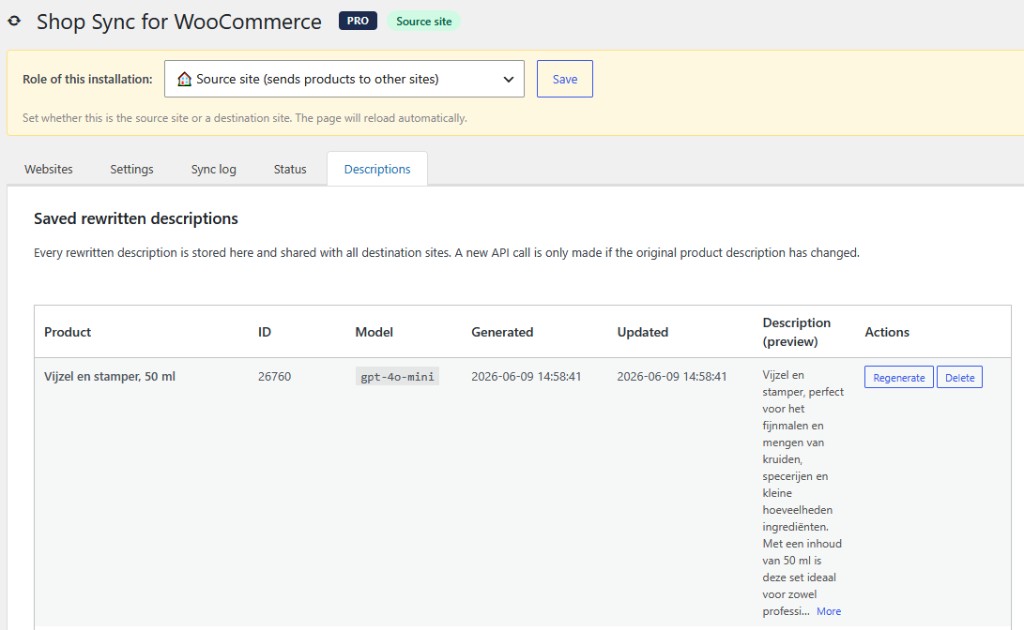Click the paragraph about stored rewritten descriptions
The width and height of the screenshot is (1024, 630).
click(447, 253)
